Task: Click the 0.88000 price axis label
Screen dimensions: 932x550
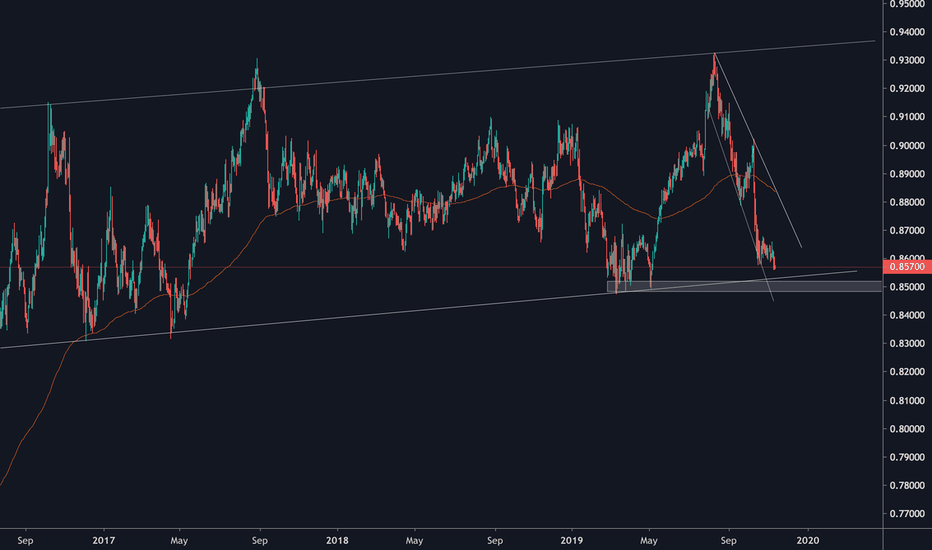Action: (x=907, y=202)
